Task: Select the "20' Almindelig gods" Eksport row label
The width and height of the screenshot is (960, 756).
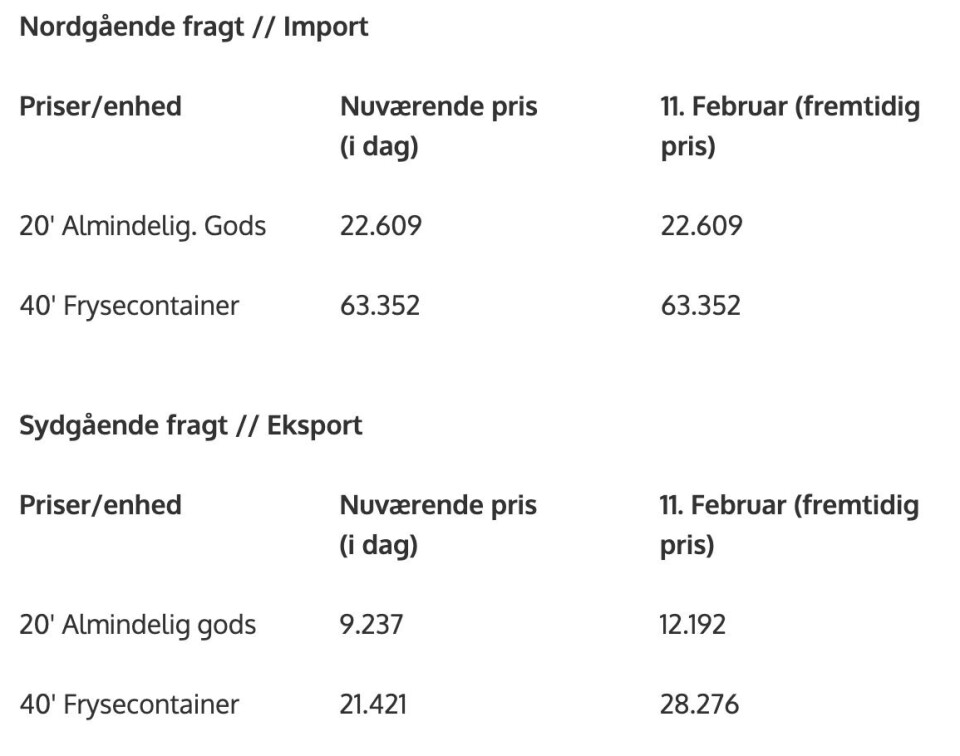Action: click(138, 625)
